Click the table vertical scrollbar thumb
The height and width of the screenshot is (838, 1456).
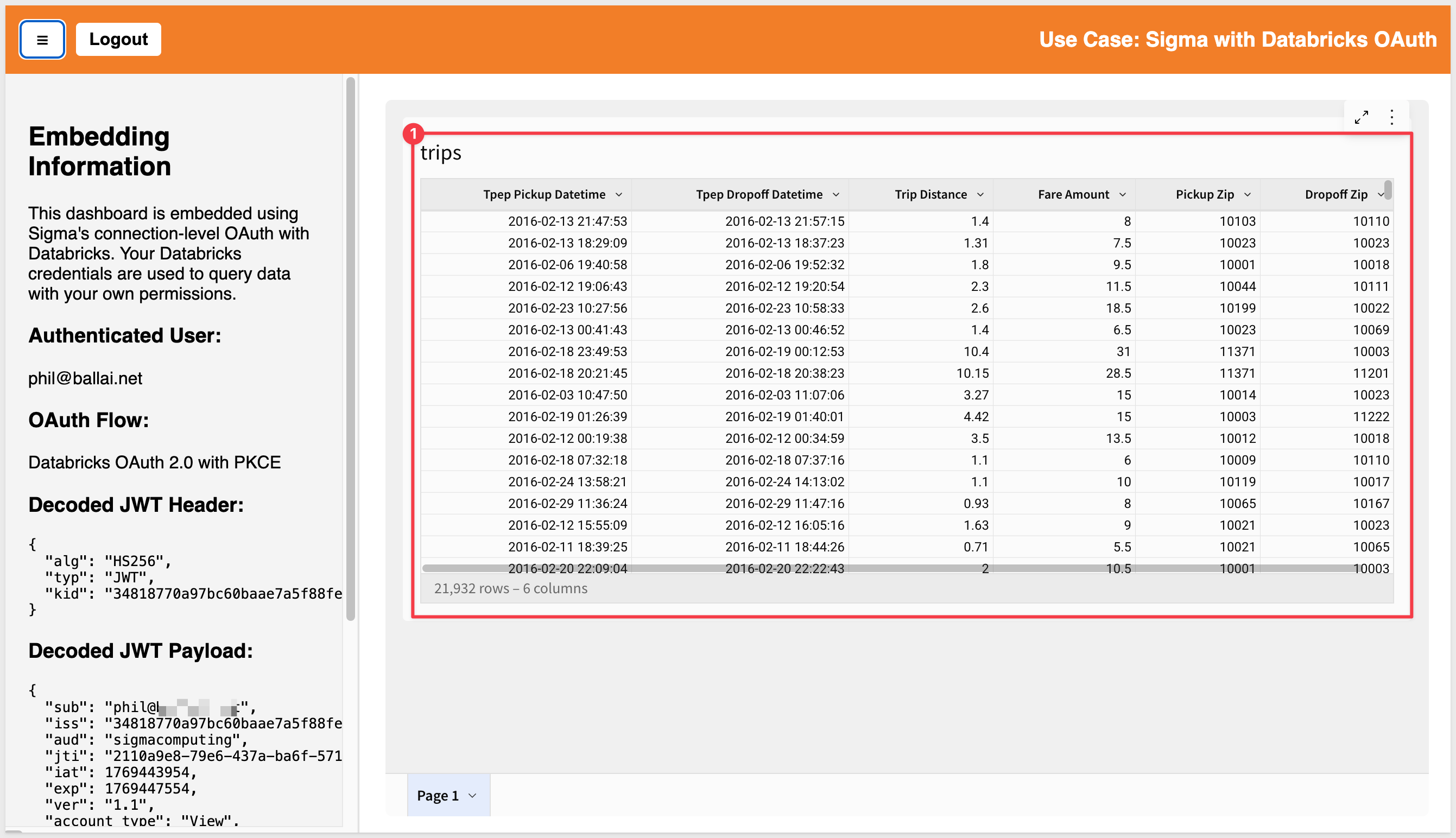coord(1388,189)
